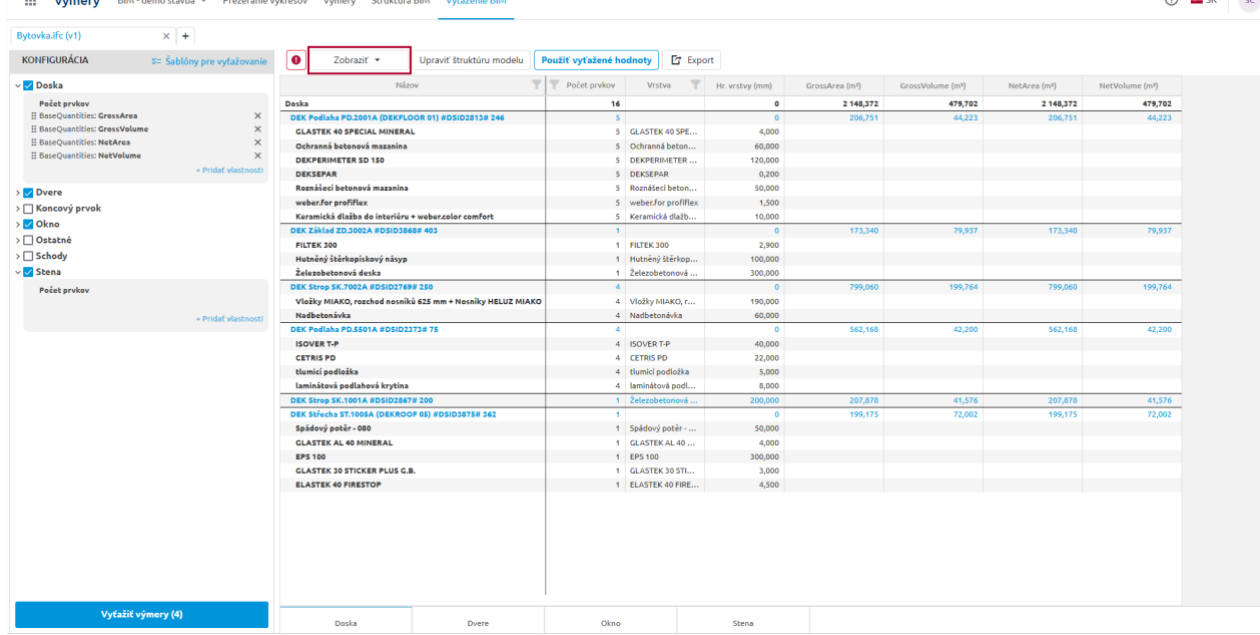Click Upraviť štruktúru modelu button
The width and height of the screenshot is (1260, 635).
471,60
